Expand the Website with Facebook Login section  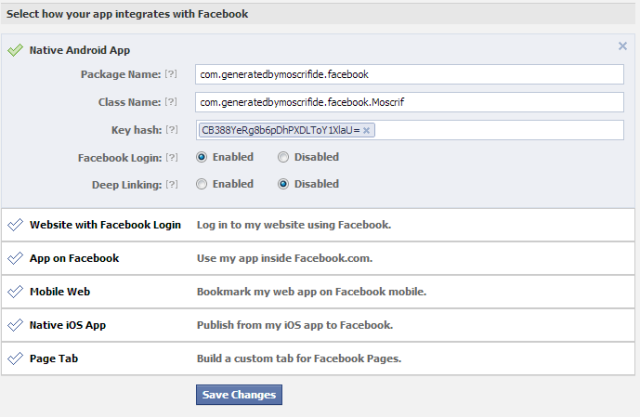(x=318, y=225)
